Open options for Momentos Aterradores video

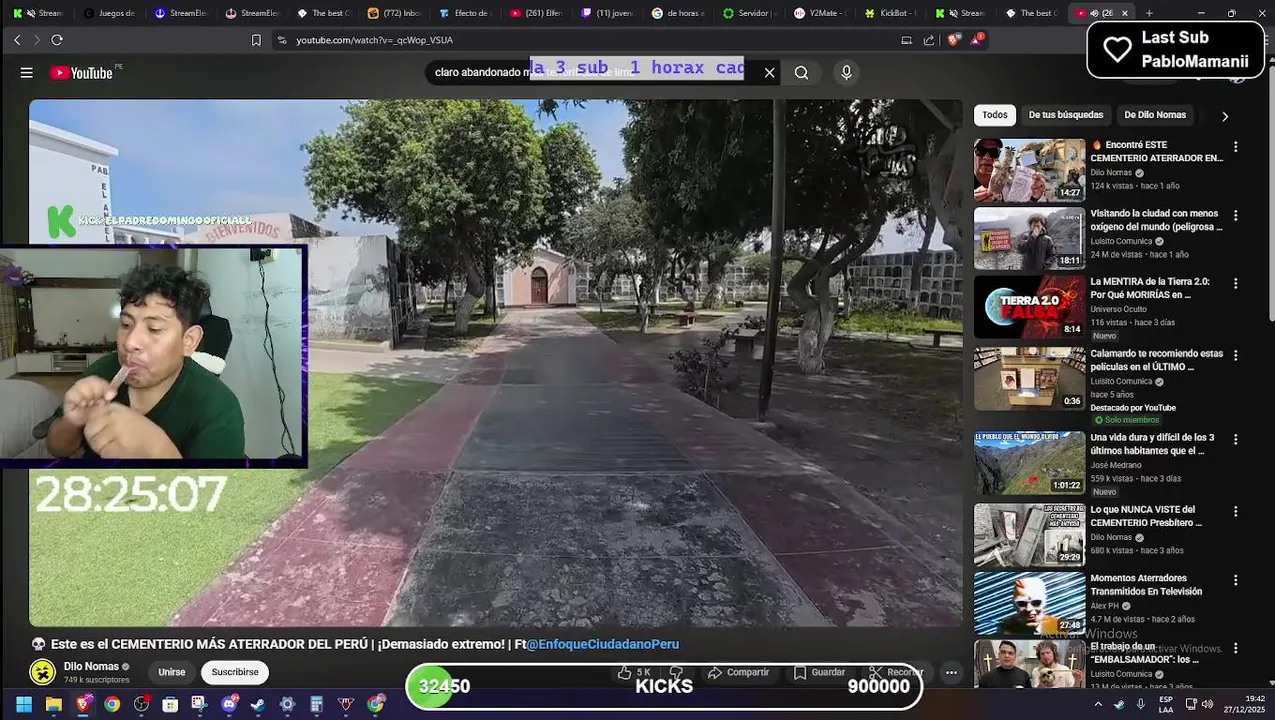coord(1235,580)
